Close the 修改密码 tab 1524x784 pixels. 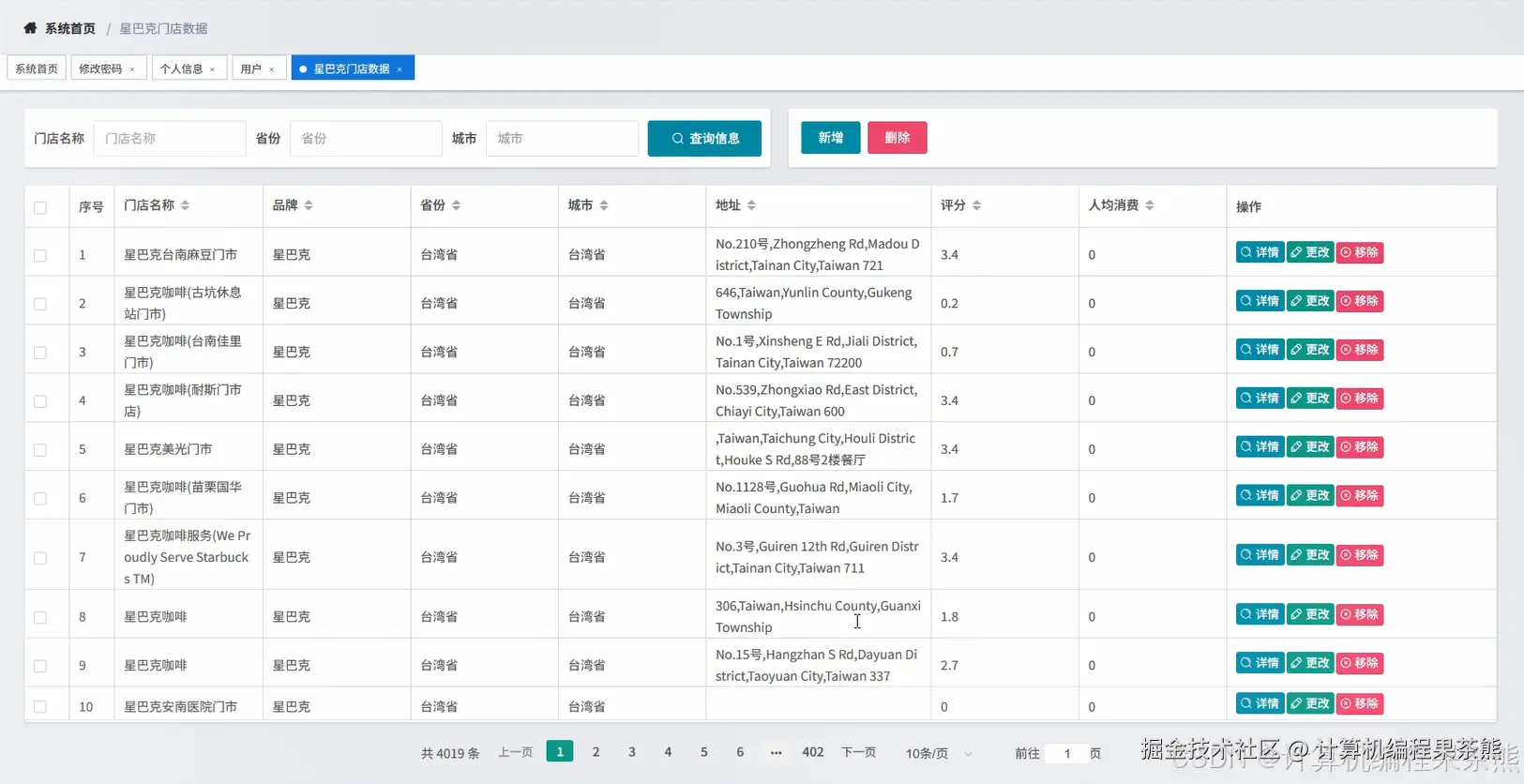pyautogui.click(x=132, y=69)
